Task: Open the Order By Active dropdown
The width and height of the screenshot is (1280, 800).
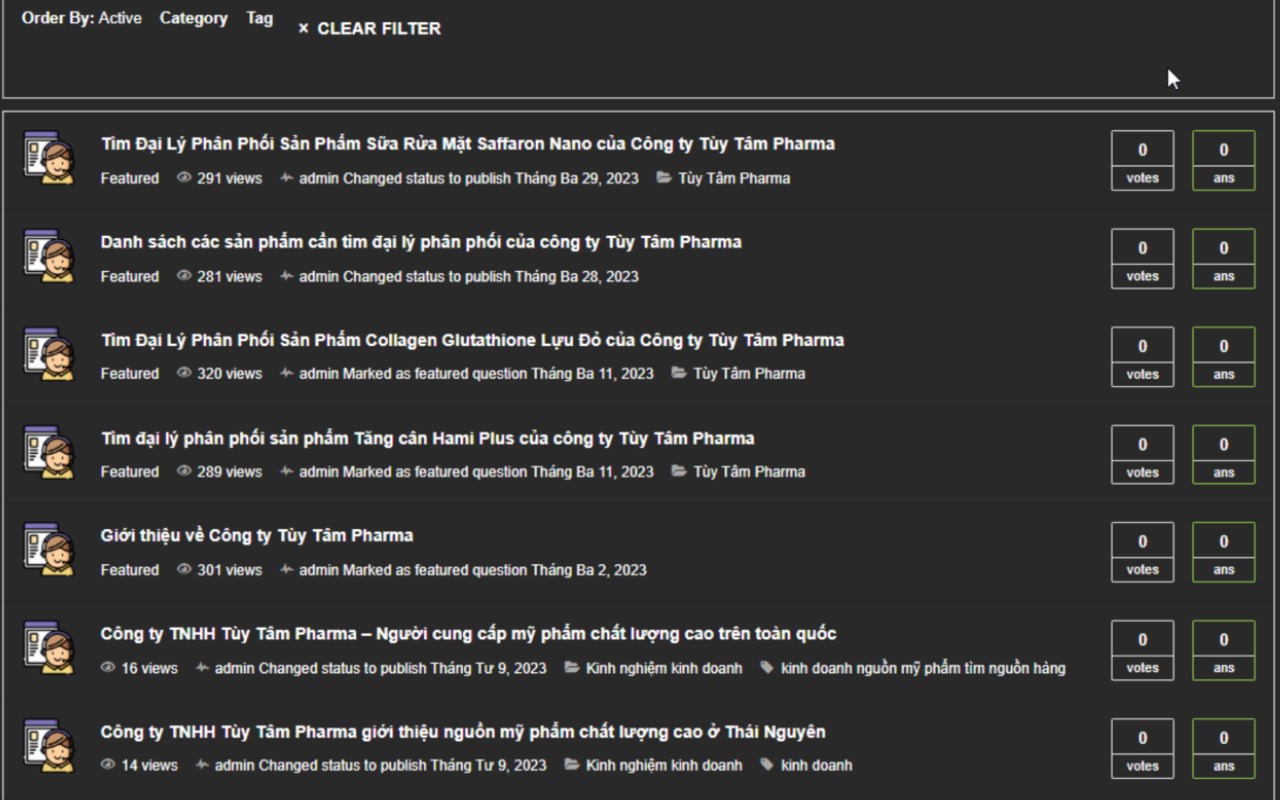Action: pos(119,18)
